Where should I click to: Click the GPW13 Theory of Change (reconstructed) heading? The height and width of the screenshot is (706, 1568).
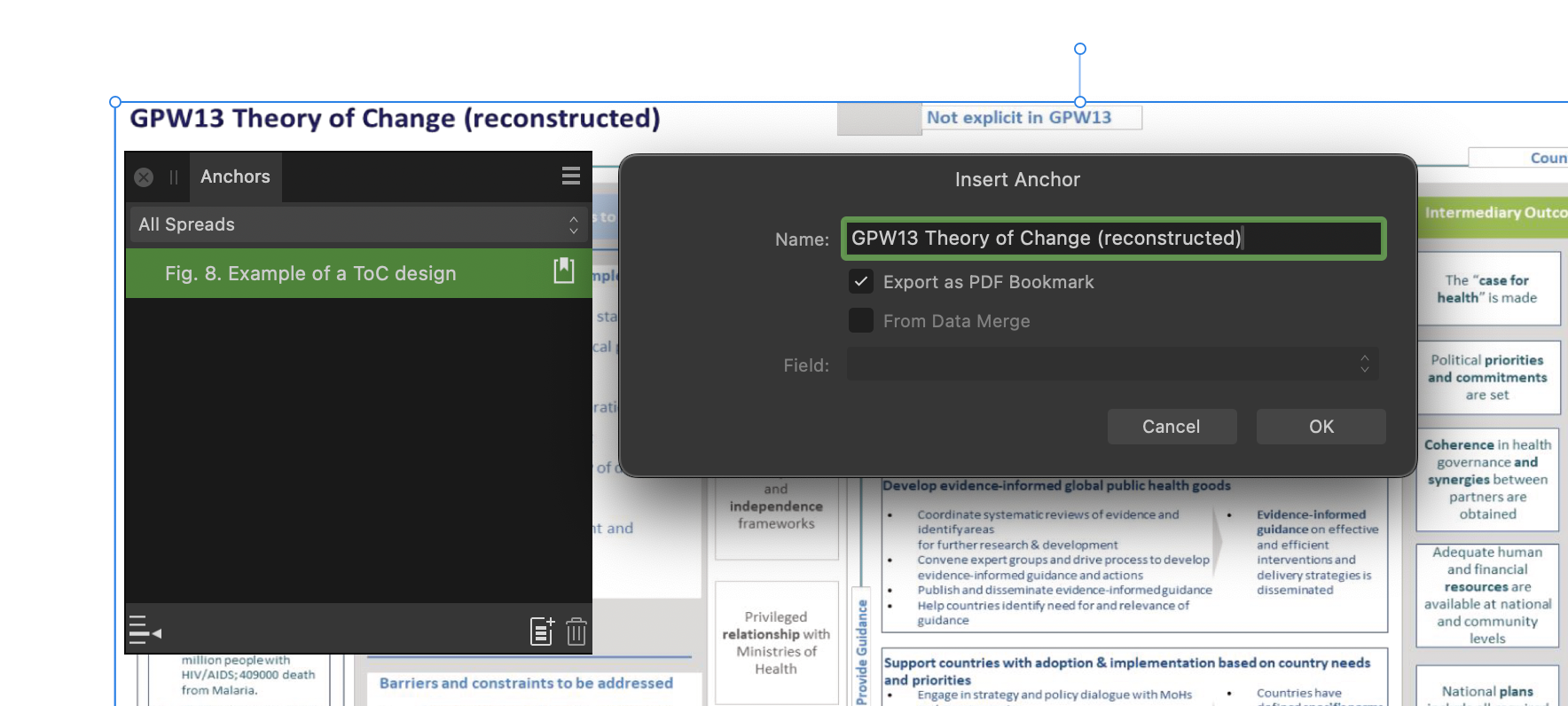(396, 118)
